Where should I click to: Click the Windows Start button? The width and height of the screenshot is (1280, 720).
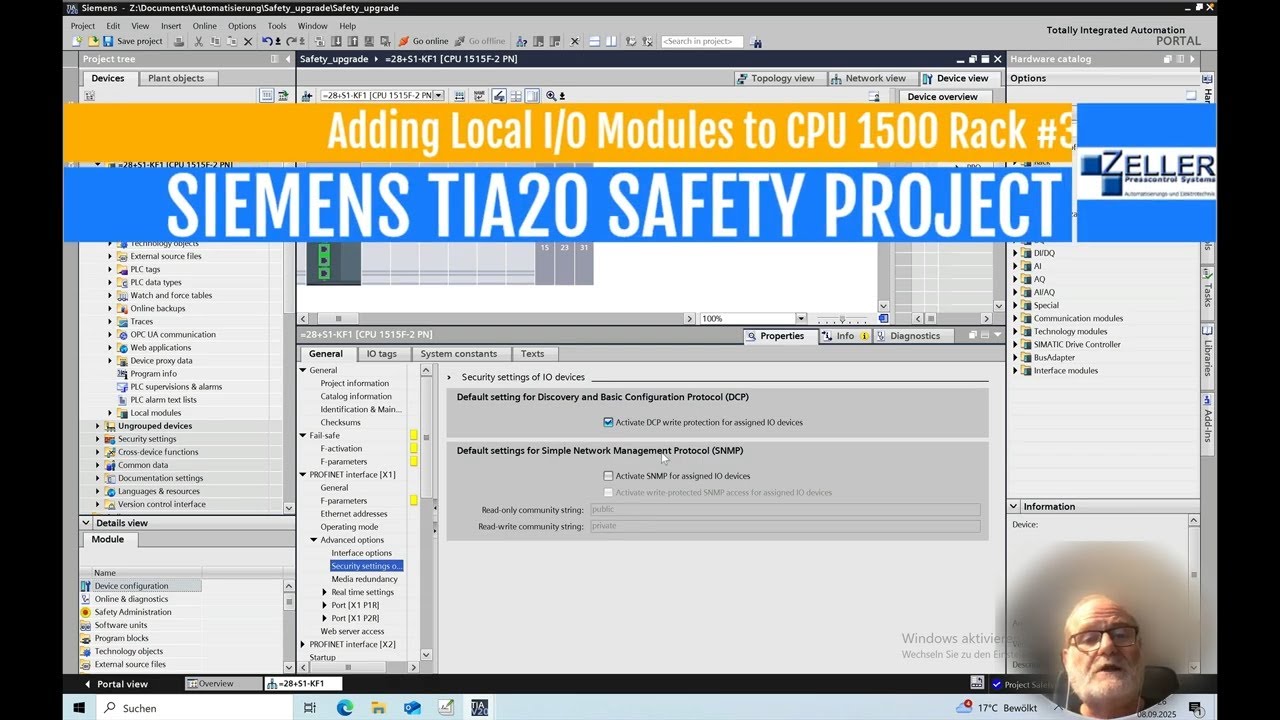[79, 708]
